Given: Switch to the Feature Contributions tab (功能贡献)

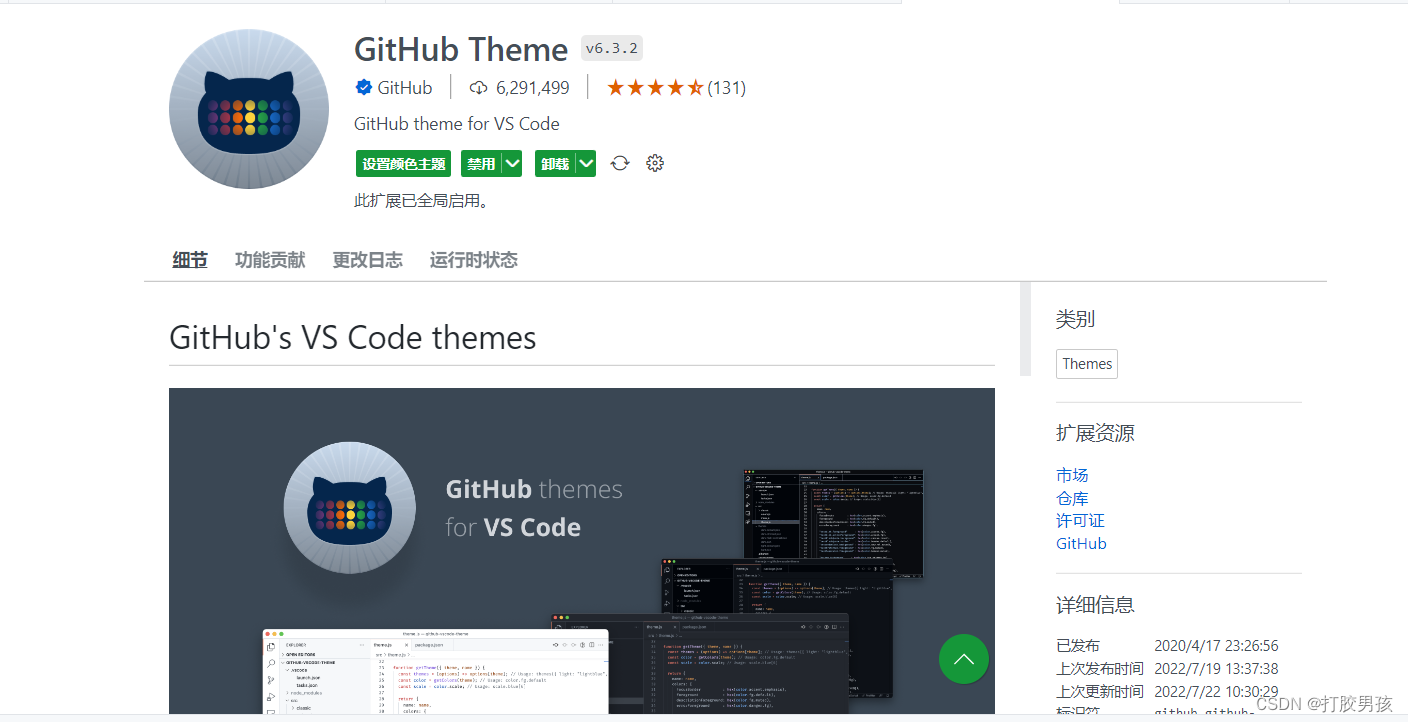Looking at the screenshot, I should coord(270,260).
